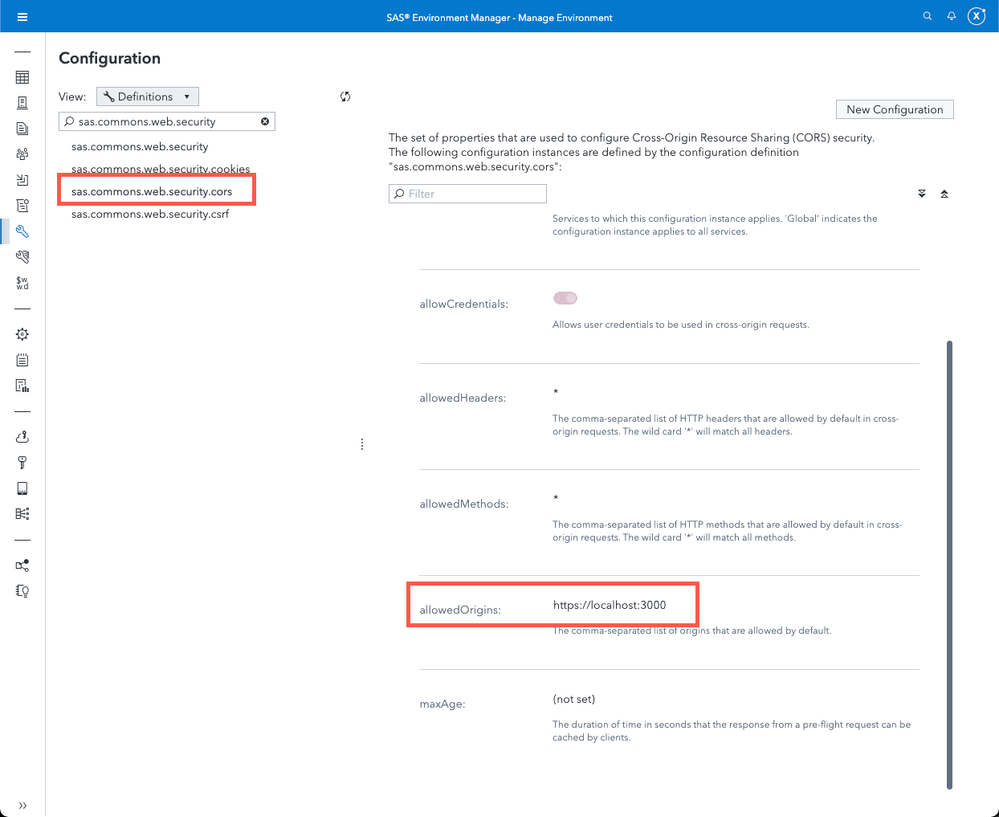Screen dimensions: 999x817
Task: Select sas.commons.web.security.csrf definition
Action: [x=150, y=214]
